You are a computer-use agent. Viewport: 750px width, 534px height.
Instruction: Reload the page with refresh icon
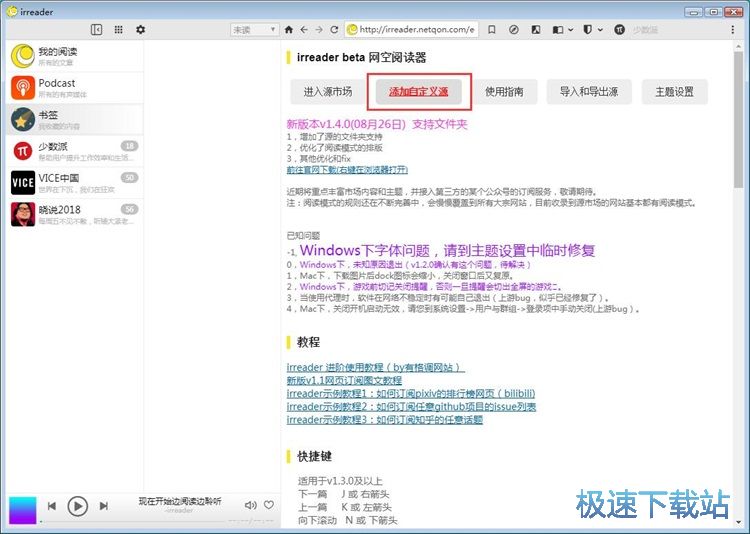coord(334,30)
